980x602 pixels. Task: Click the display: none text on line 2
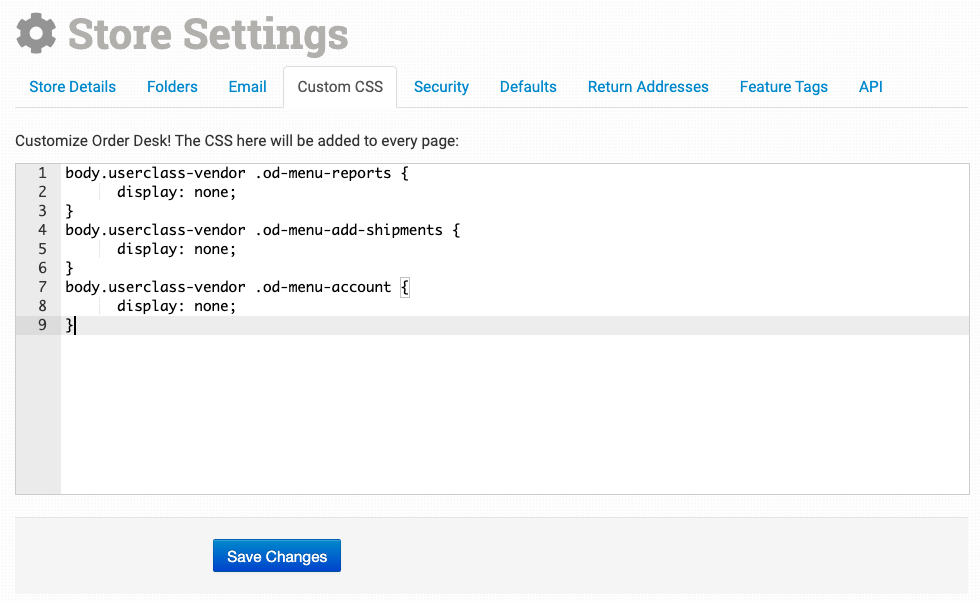click(176, 192)
